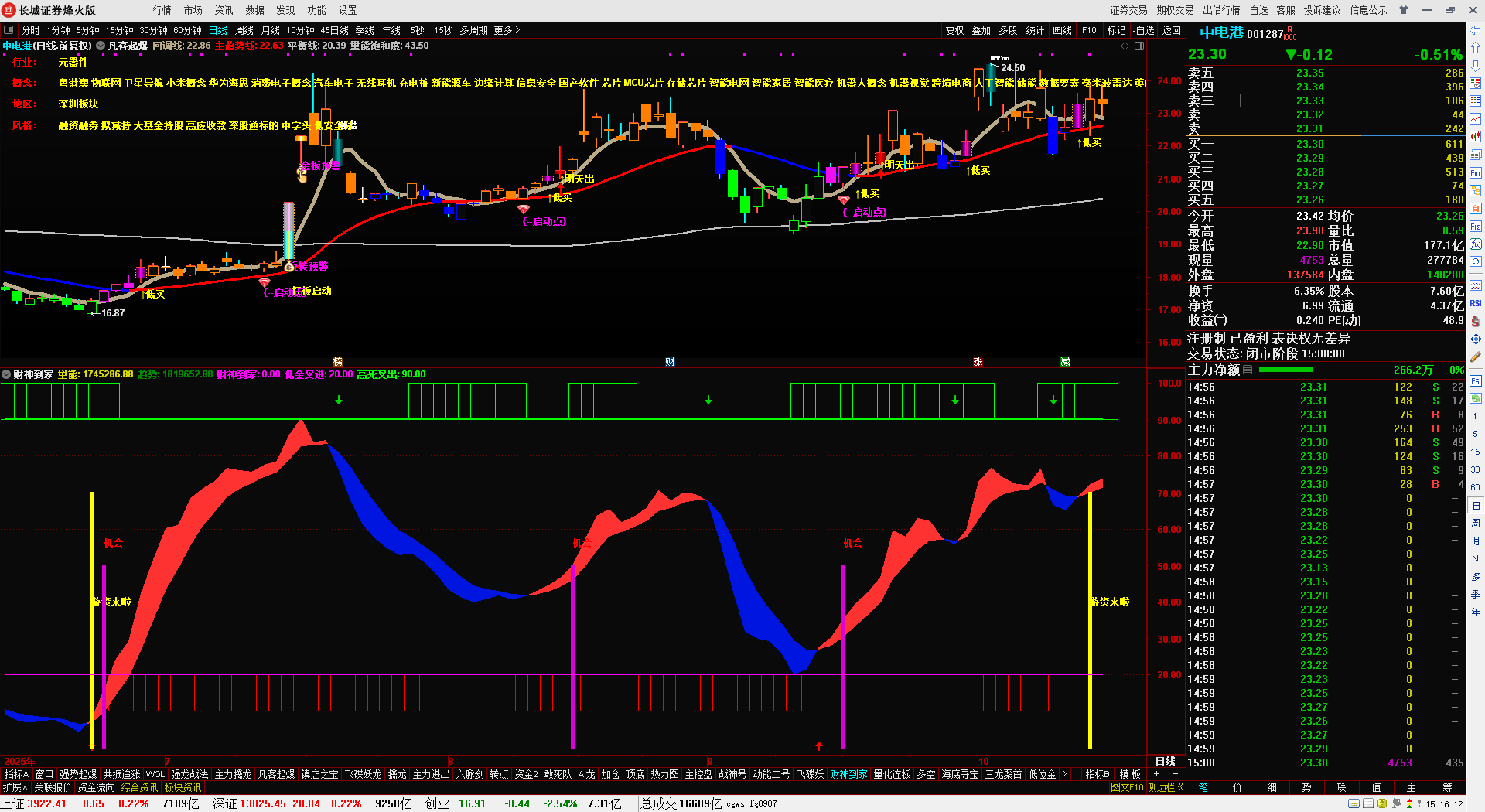This screenshot has height=812, width=1485.
Task: Open the trend line chart icon
Action: coord(1476,119)
